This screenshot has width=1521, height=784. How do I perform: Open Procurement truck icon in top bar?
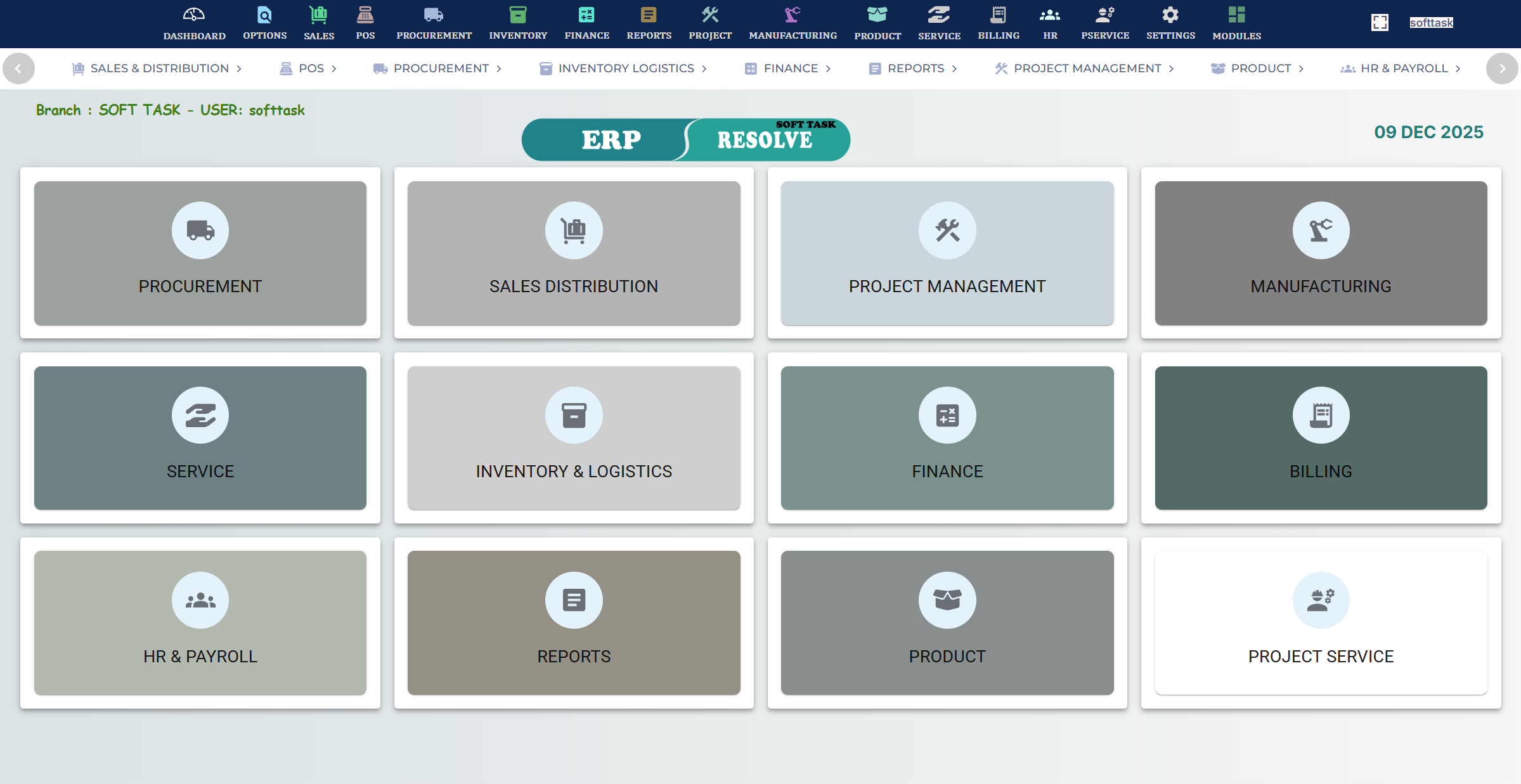coord(434,15)
